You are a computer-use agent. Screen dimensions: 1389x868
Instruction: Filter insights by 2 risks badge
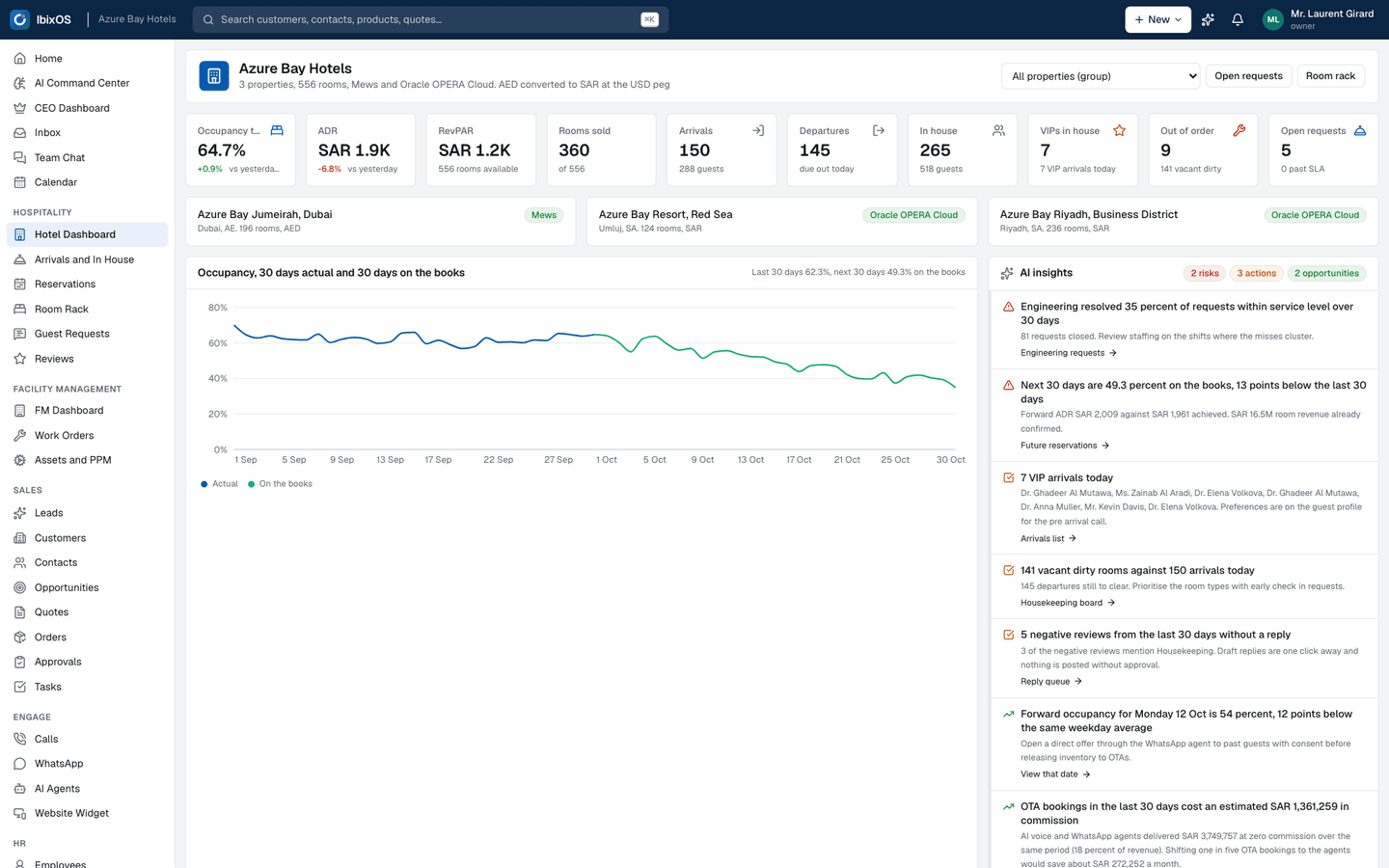[x=1204, y=274]
